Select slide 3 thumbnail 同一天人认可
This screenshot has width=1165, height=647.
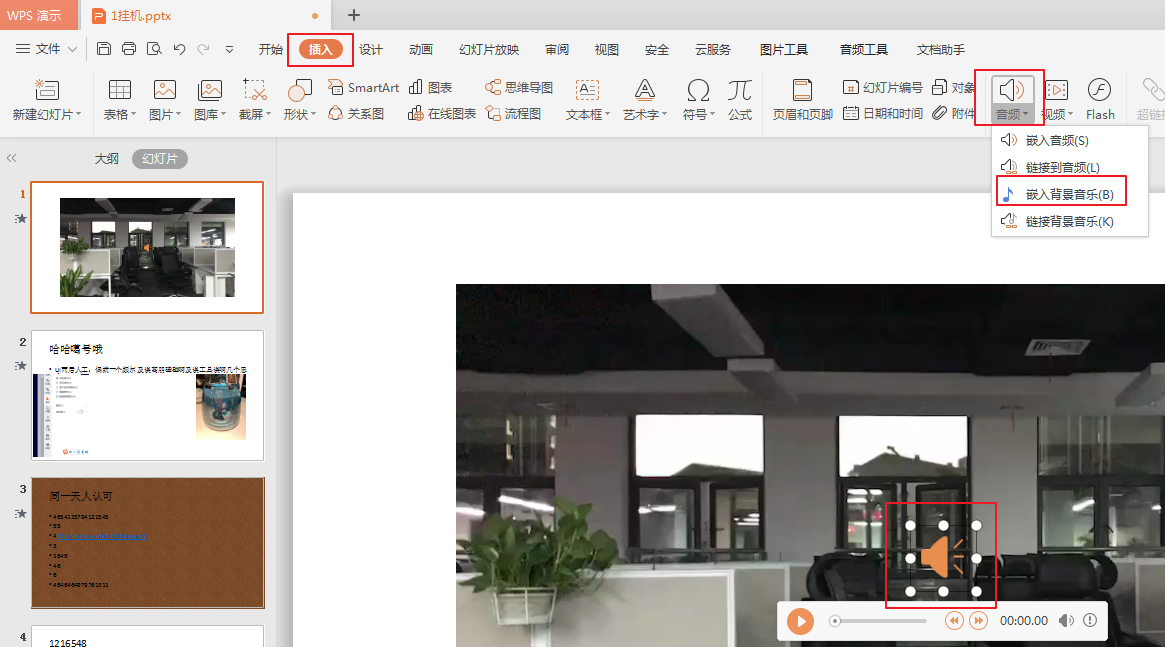(147, 542)
